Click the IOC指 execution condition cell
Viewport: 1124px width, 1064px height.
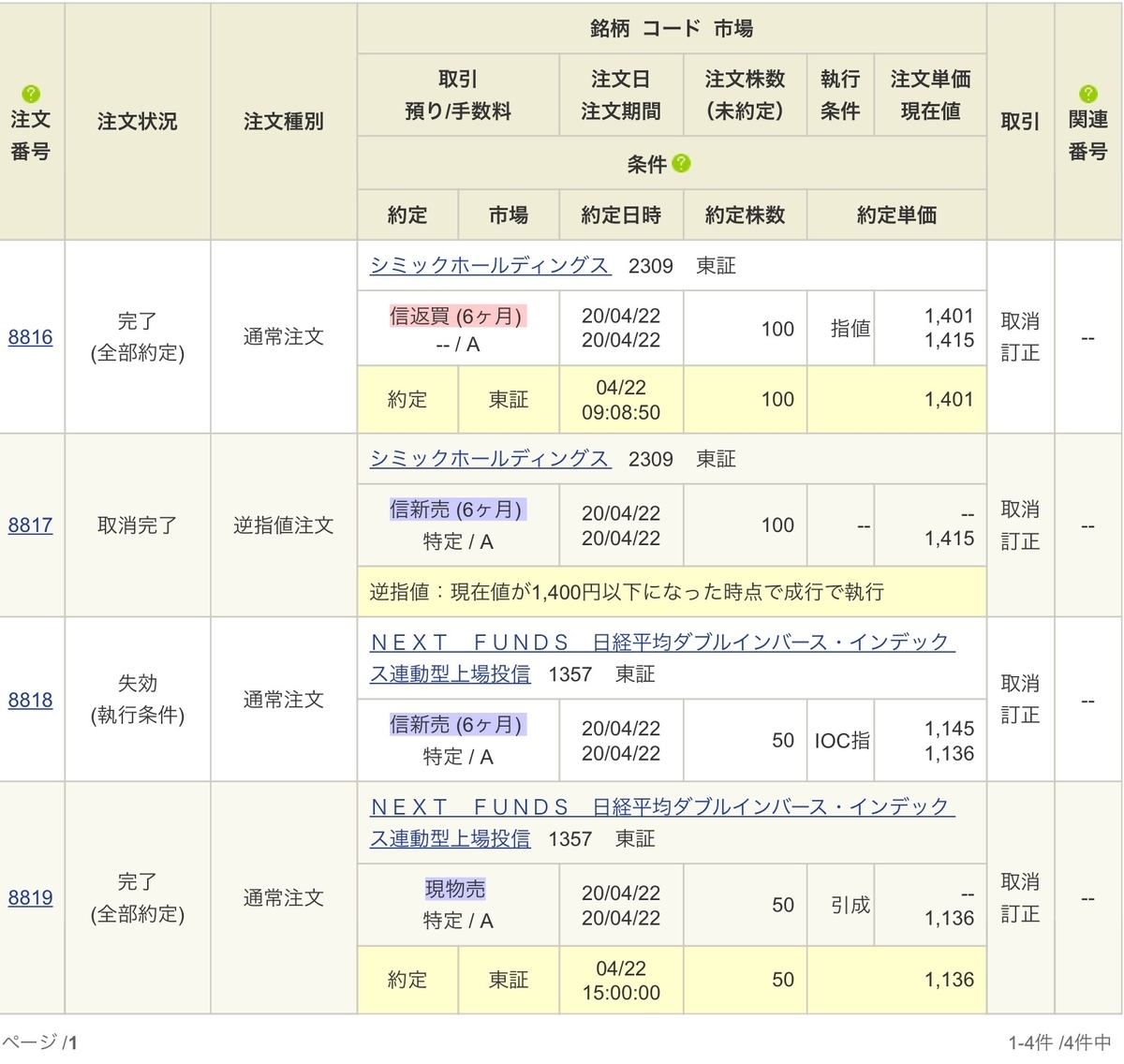point(841,741)
